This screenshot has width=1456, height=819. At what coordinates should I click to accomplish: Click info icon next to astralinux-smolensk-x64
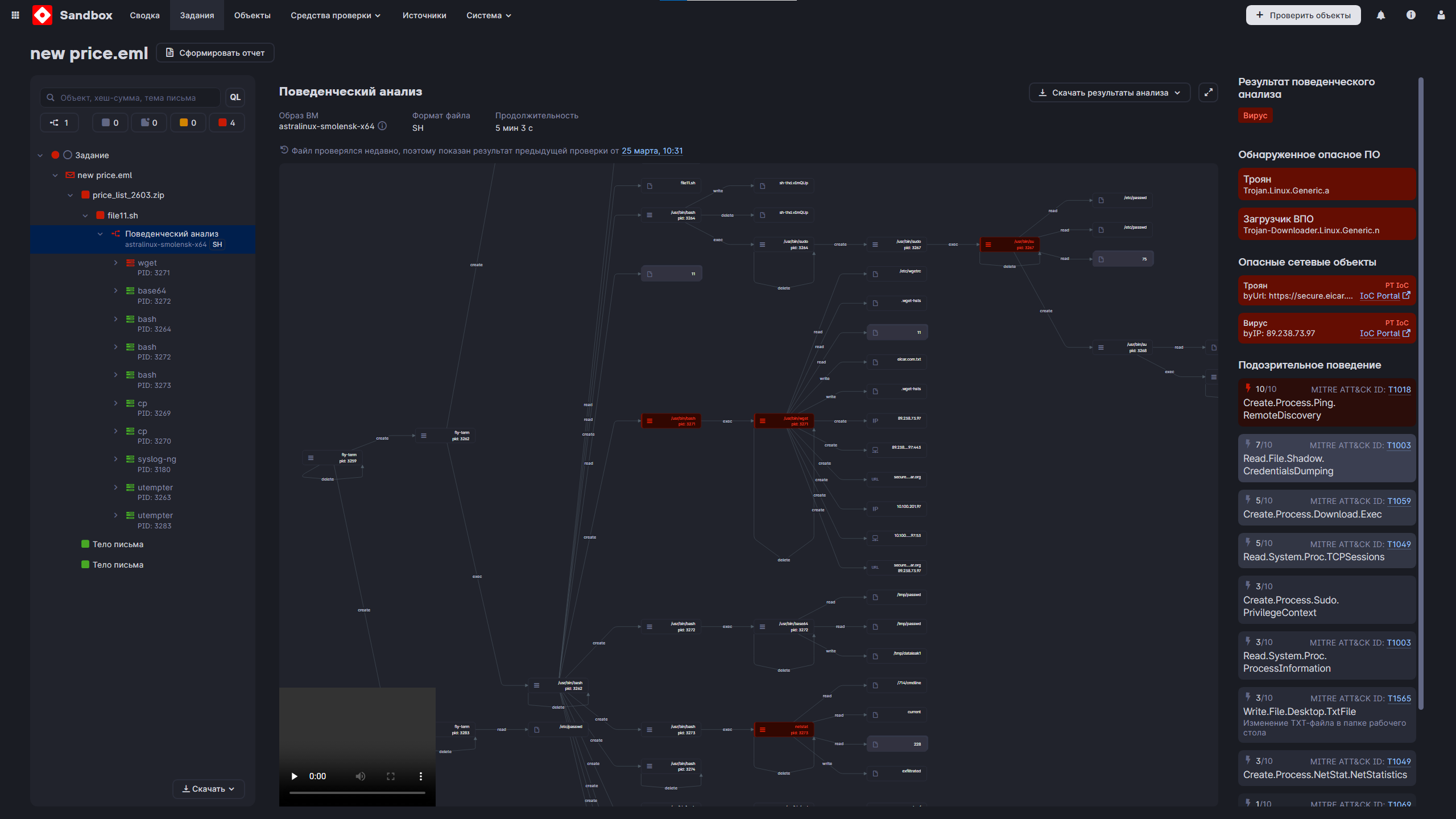click(382, 126)
